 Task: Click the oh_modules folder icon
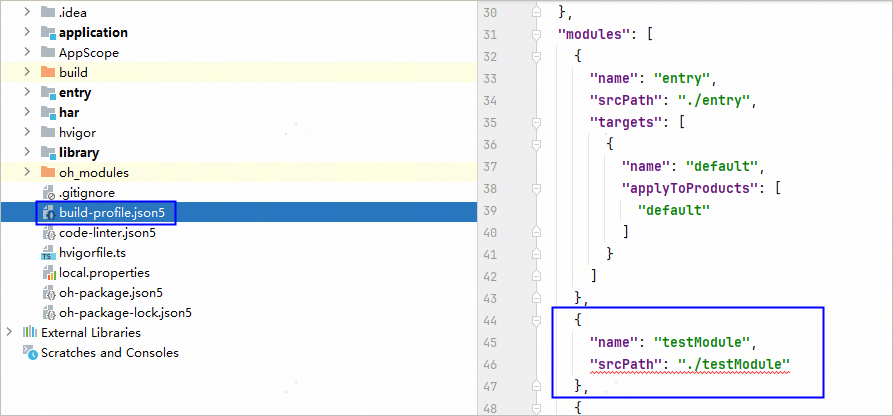coord(48,173)
